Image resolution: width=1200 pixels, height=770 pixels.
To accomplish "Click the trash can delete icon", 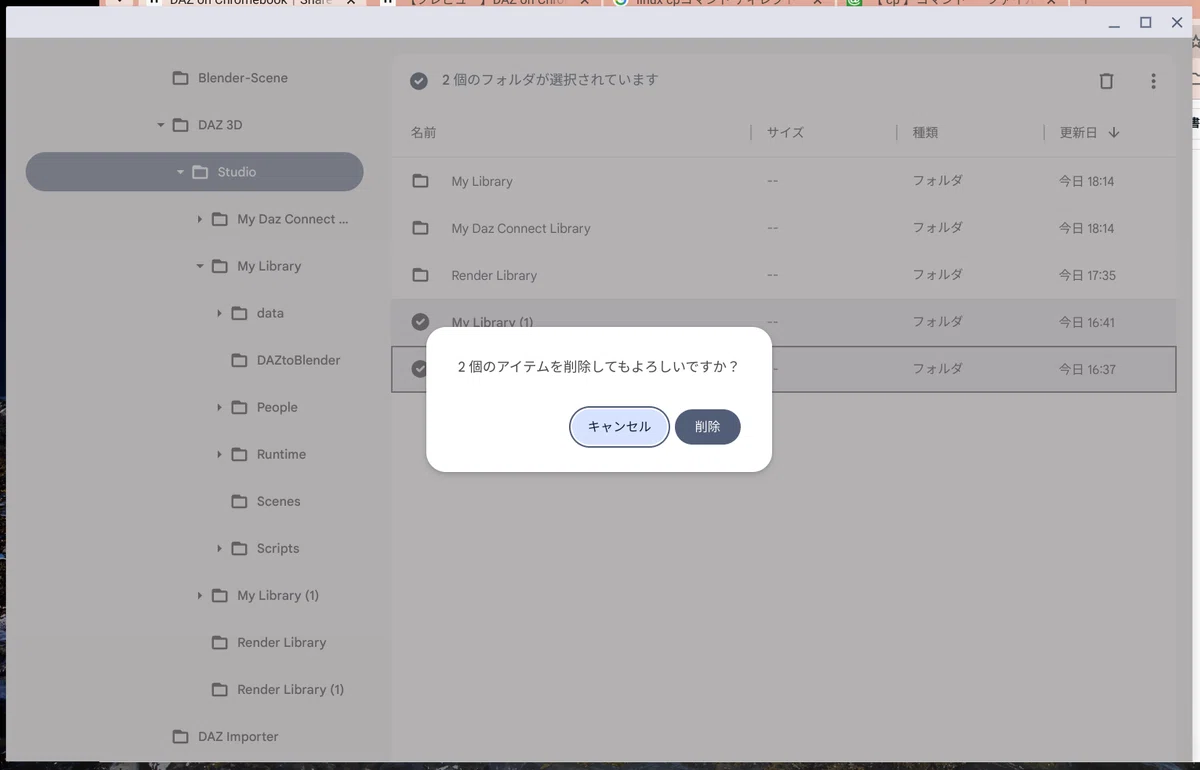I will point(1106,81).
